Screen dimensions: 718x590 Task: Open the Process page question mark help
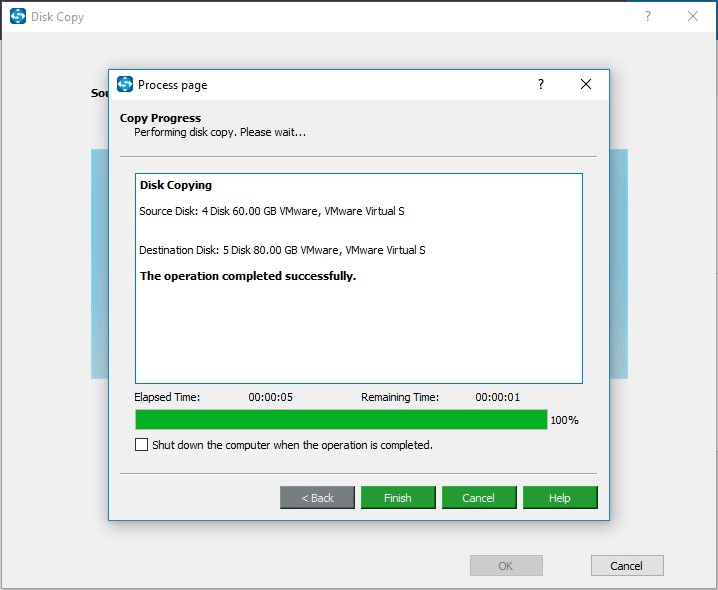pos(541,85)
